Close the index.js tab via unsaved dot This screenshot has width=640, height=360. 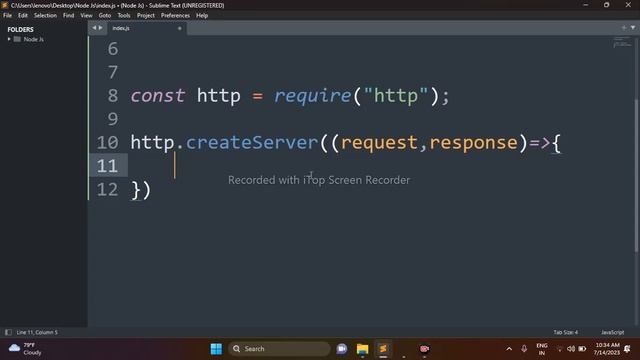tap(180, 28)
